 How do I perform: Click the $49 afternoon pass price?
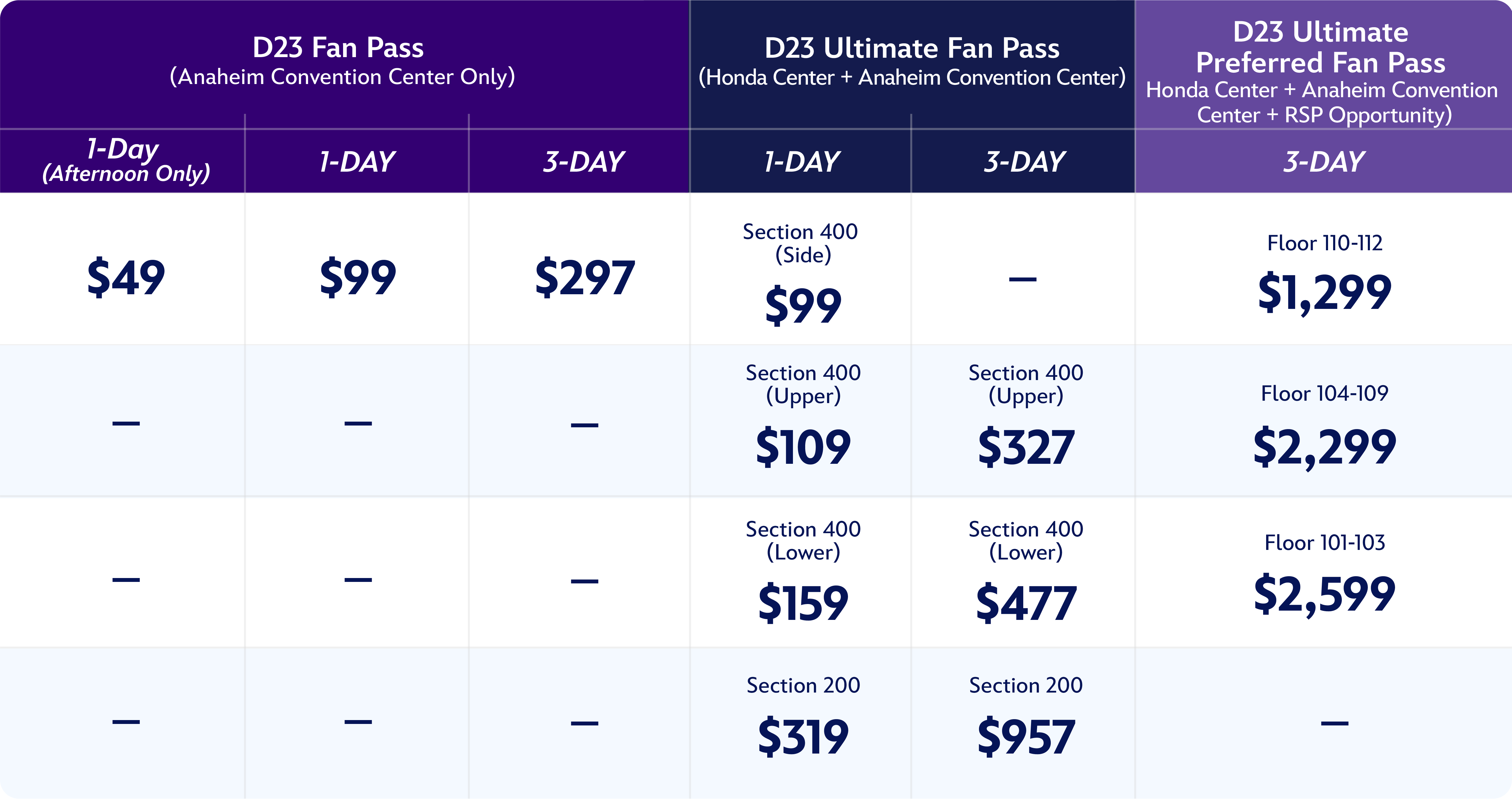[x=126, y=277]
